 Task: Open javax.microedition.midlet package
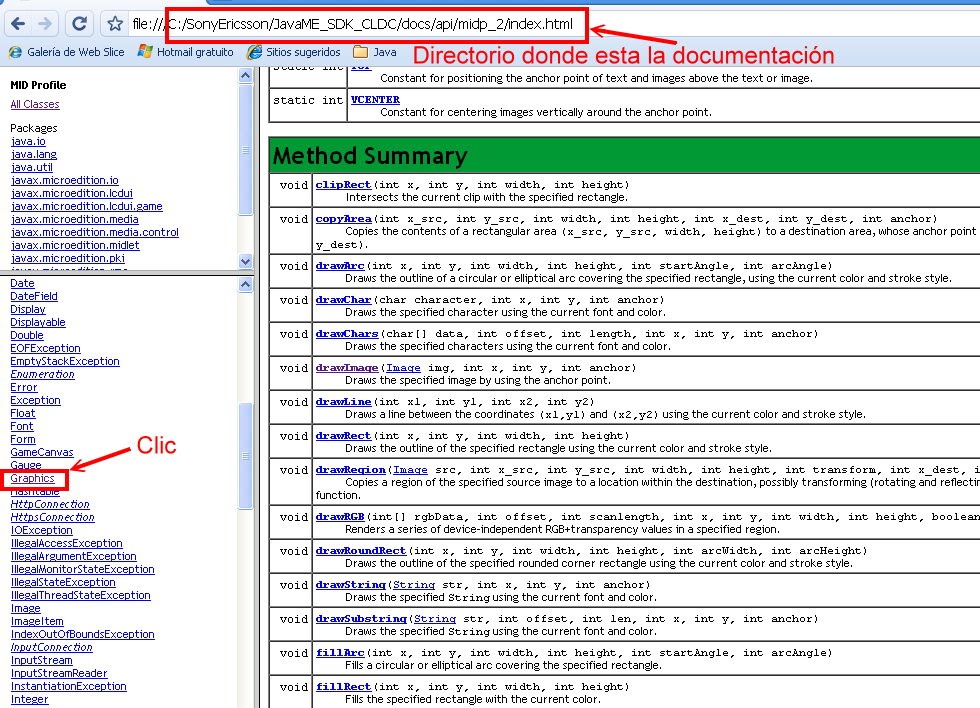point(75,246)
